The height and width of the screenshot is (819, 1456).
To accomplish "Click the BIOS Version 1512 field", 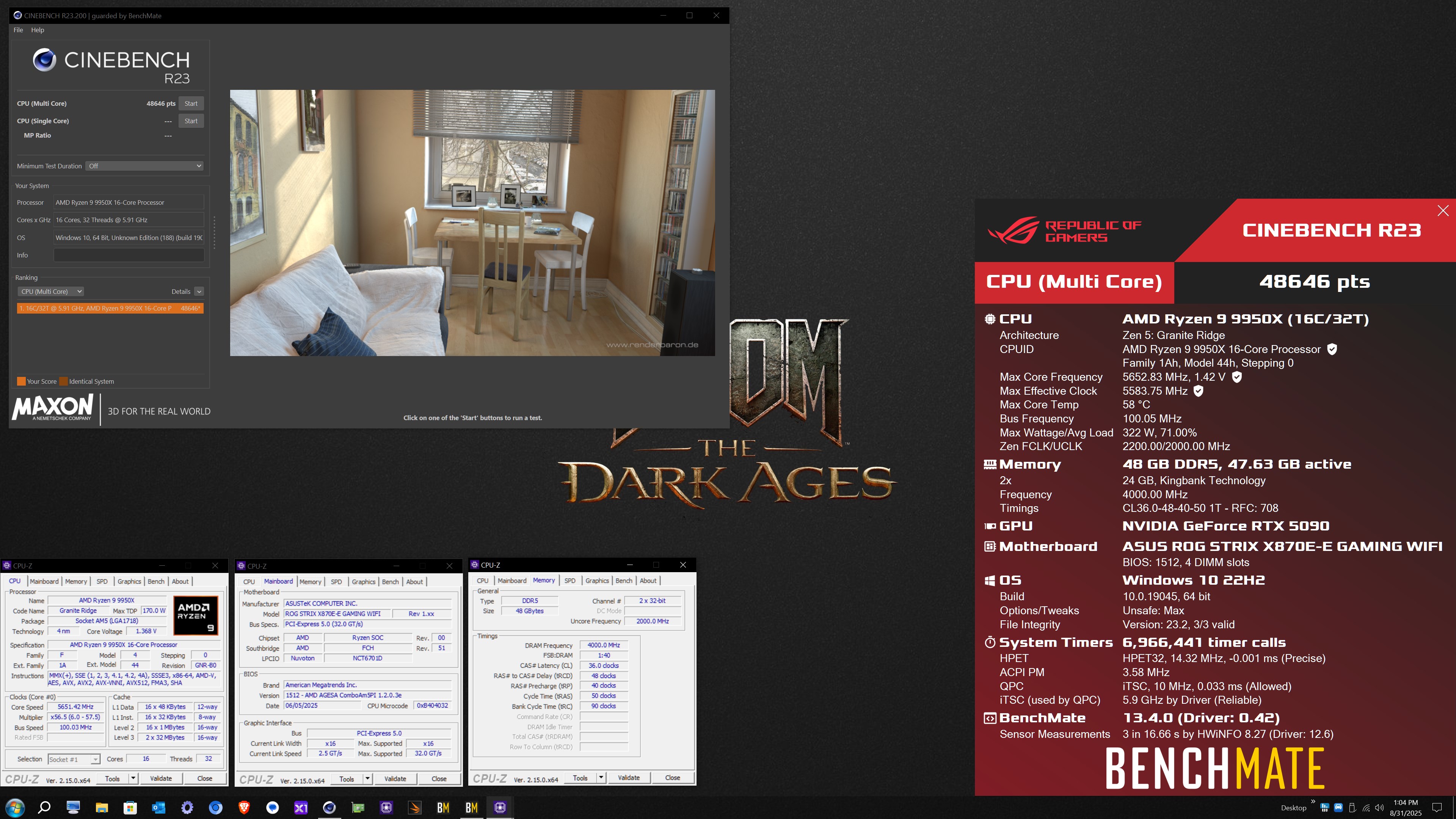I will (x=367, y=696).
